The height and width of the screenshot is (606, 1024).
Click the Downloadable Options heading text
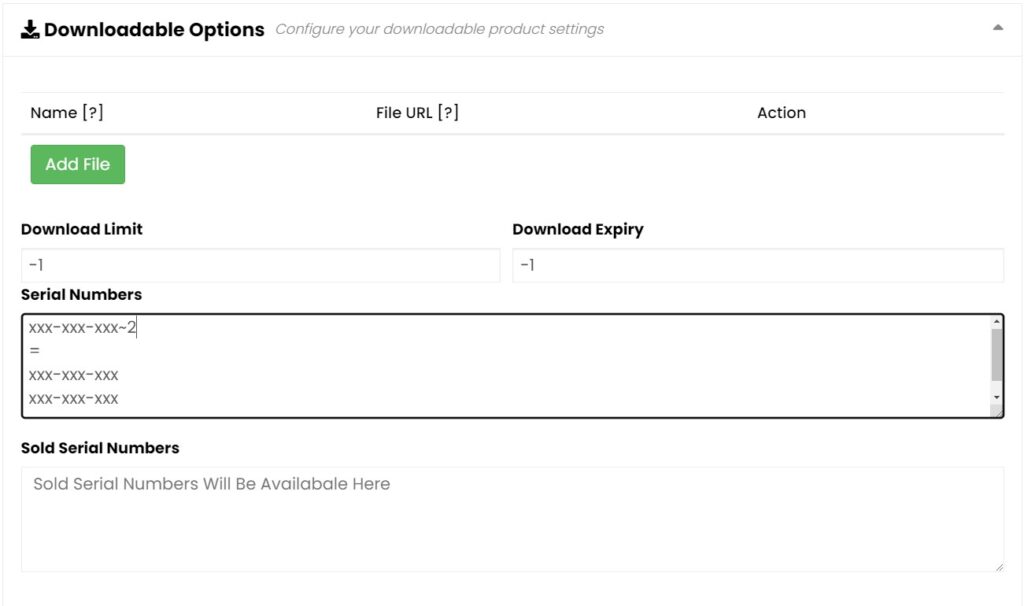pyautogui.click(x=154, y=29)
